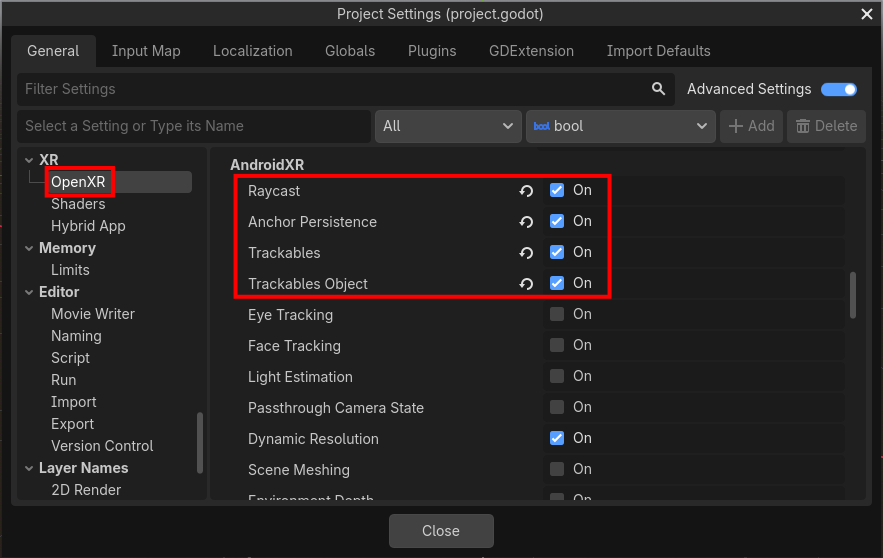Toggle the Advanced Settings switch
Screen dimensions: 883x558
[x=839, y=89]
